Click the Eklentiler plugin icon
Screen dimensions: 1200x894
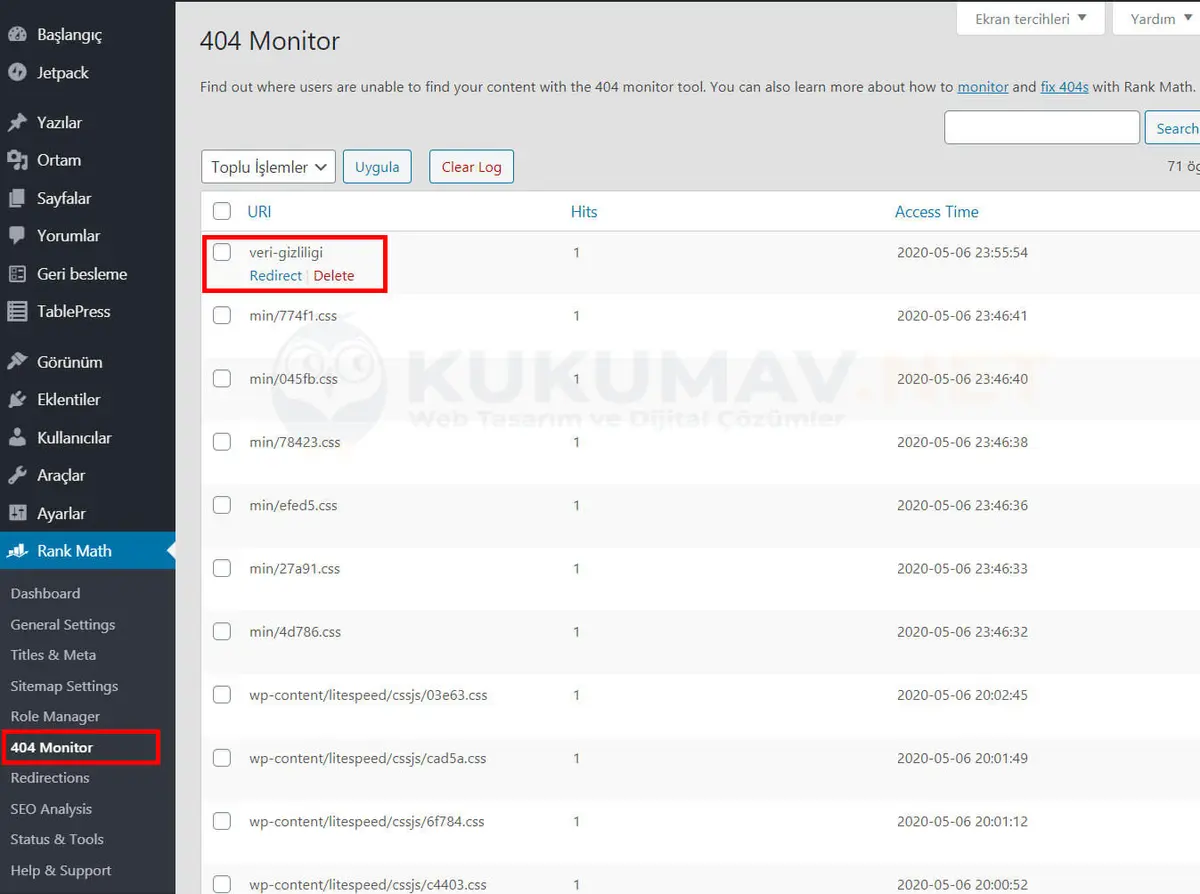click(x=17, y=399)
